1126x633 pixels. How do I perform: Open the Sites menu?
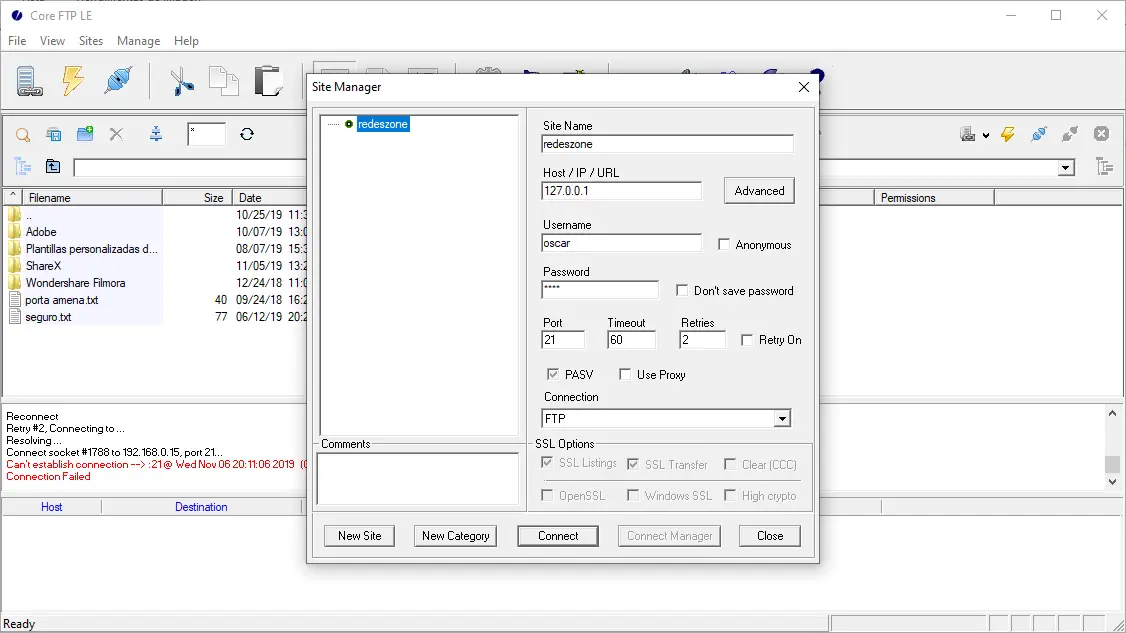pyautogui.click(x=90, y=41)
